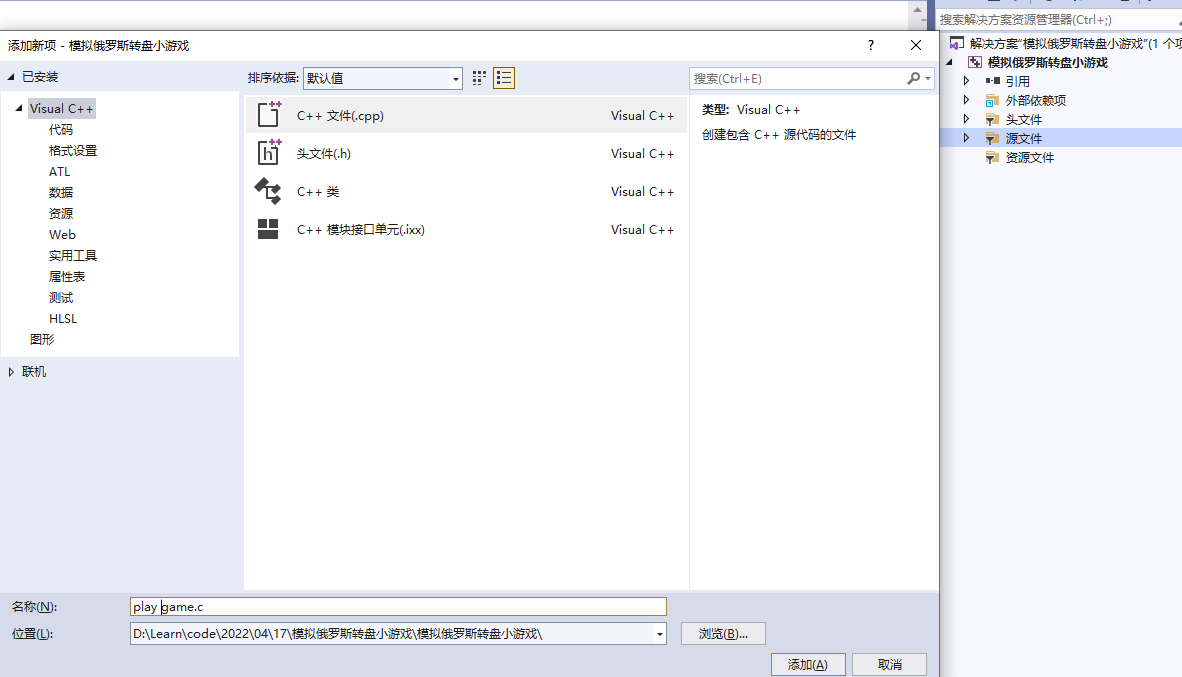The width and height of the screenshot is (1182, 677).
Task: Open the help question mark button
Action: tap(871, 45)
